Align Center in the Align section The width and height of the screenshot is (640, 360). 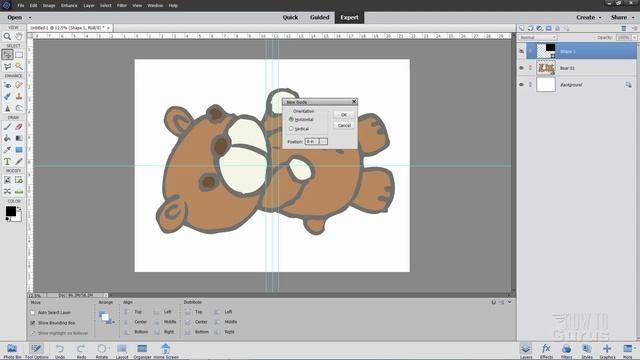136,322
